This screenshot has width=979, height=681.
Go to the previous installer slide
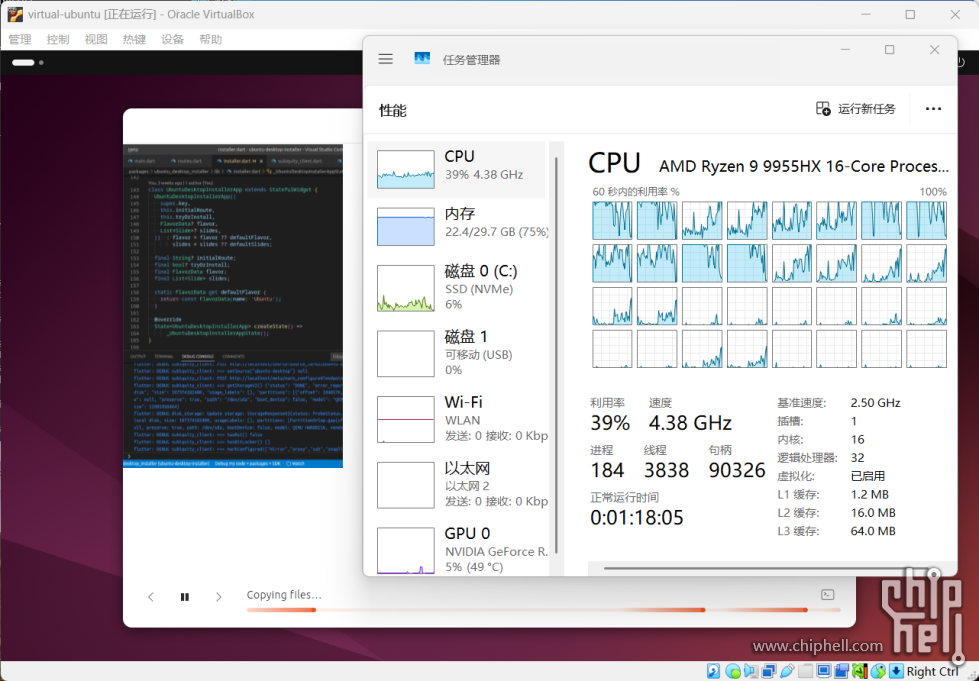[151, 597]
